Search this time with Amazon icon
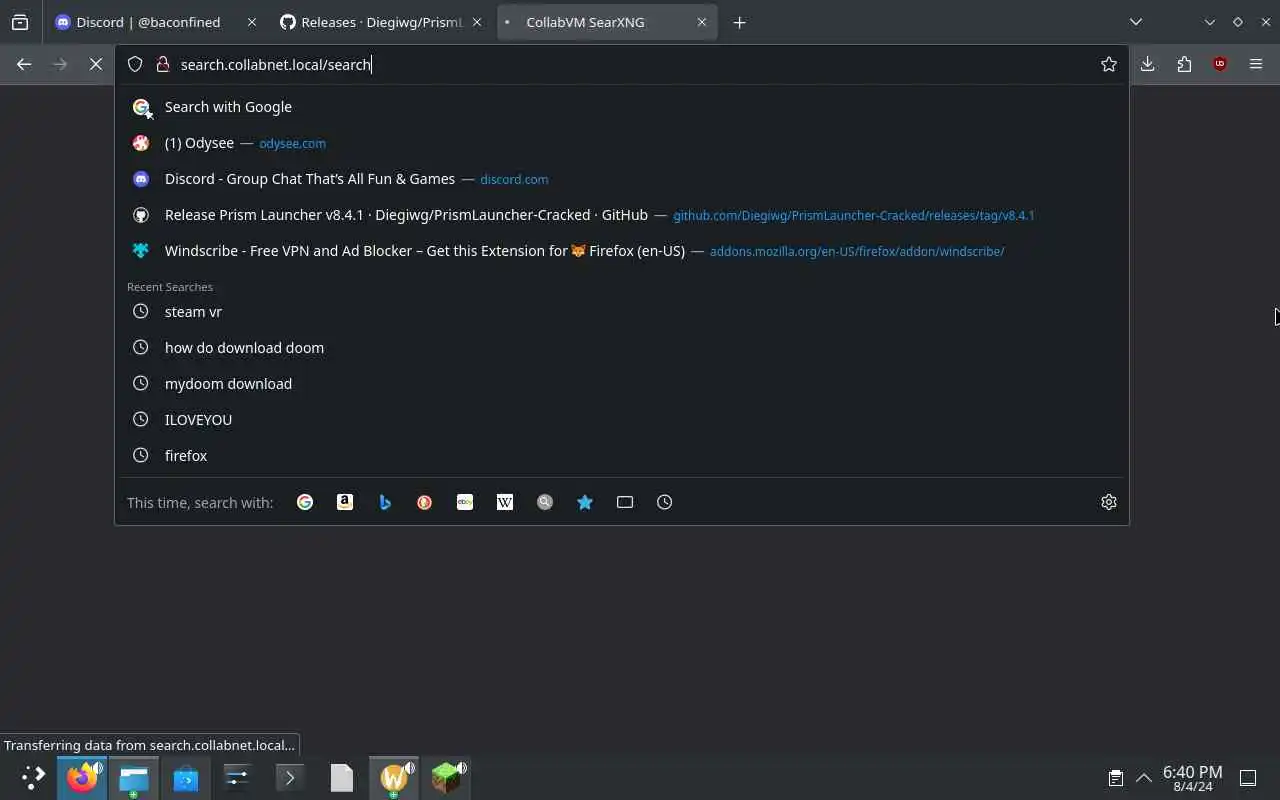Viewport: 1280px width, 800px height. coord(345,502)
